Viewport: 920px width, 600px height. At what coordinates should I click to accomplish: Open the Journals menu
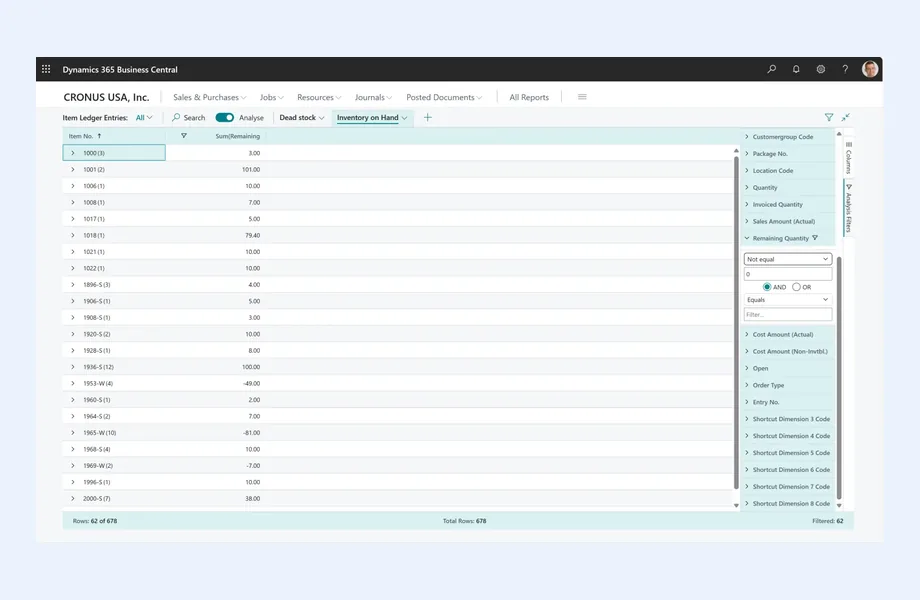tap(373, 97)
